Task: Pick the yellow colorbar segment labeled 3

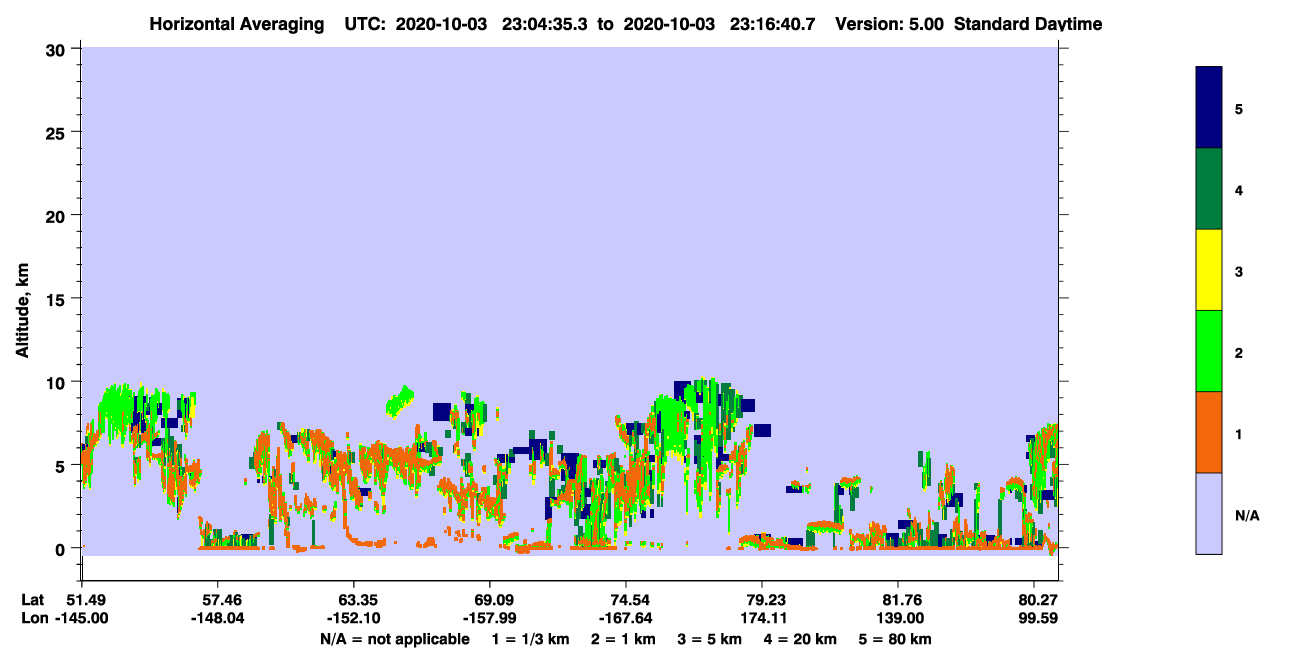Action: (1209, 270)
